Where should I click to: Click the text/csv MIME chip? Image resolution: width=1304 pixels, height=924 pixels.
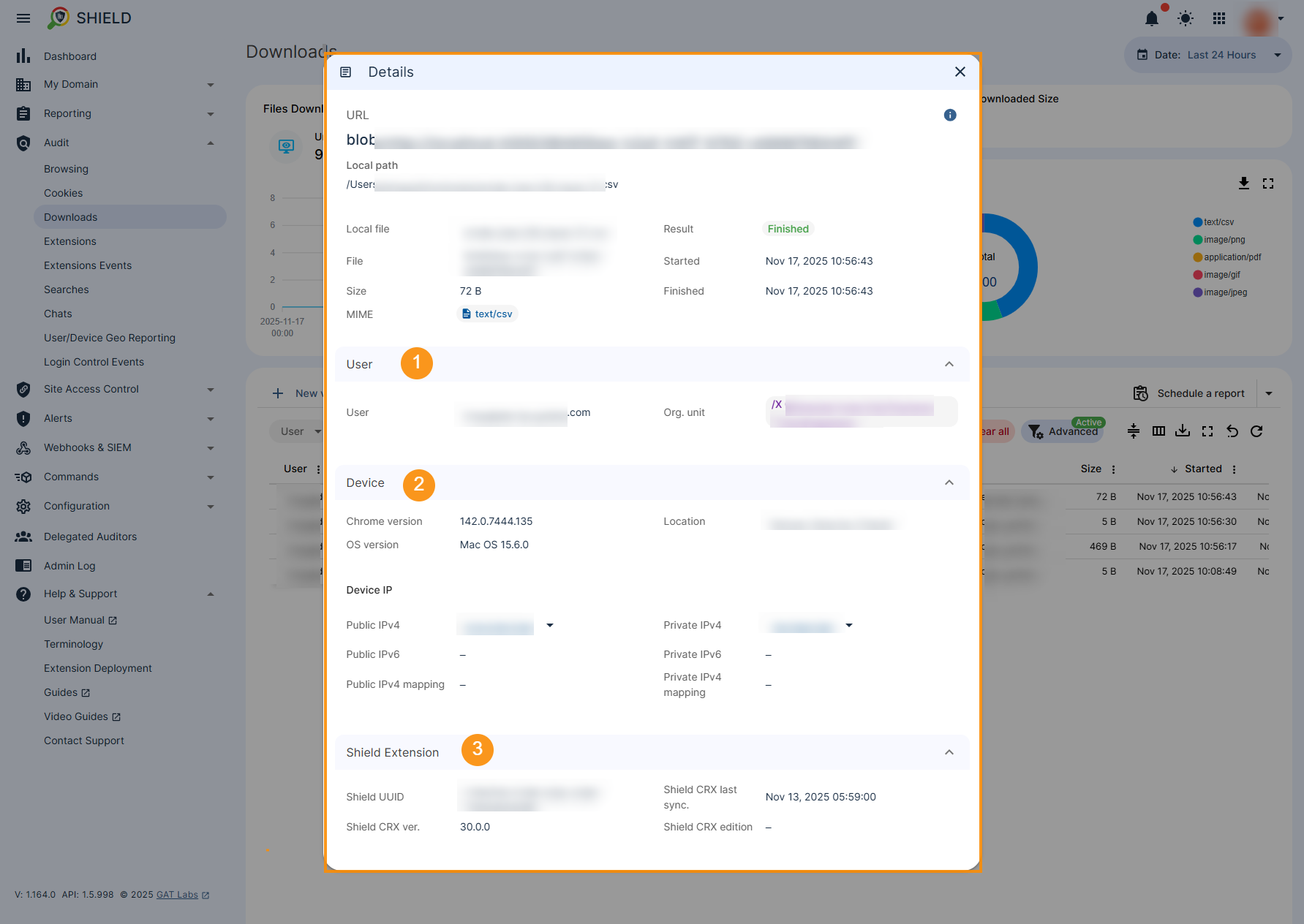487,314
